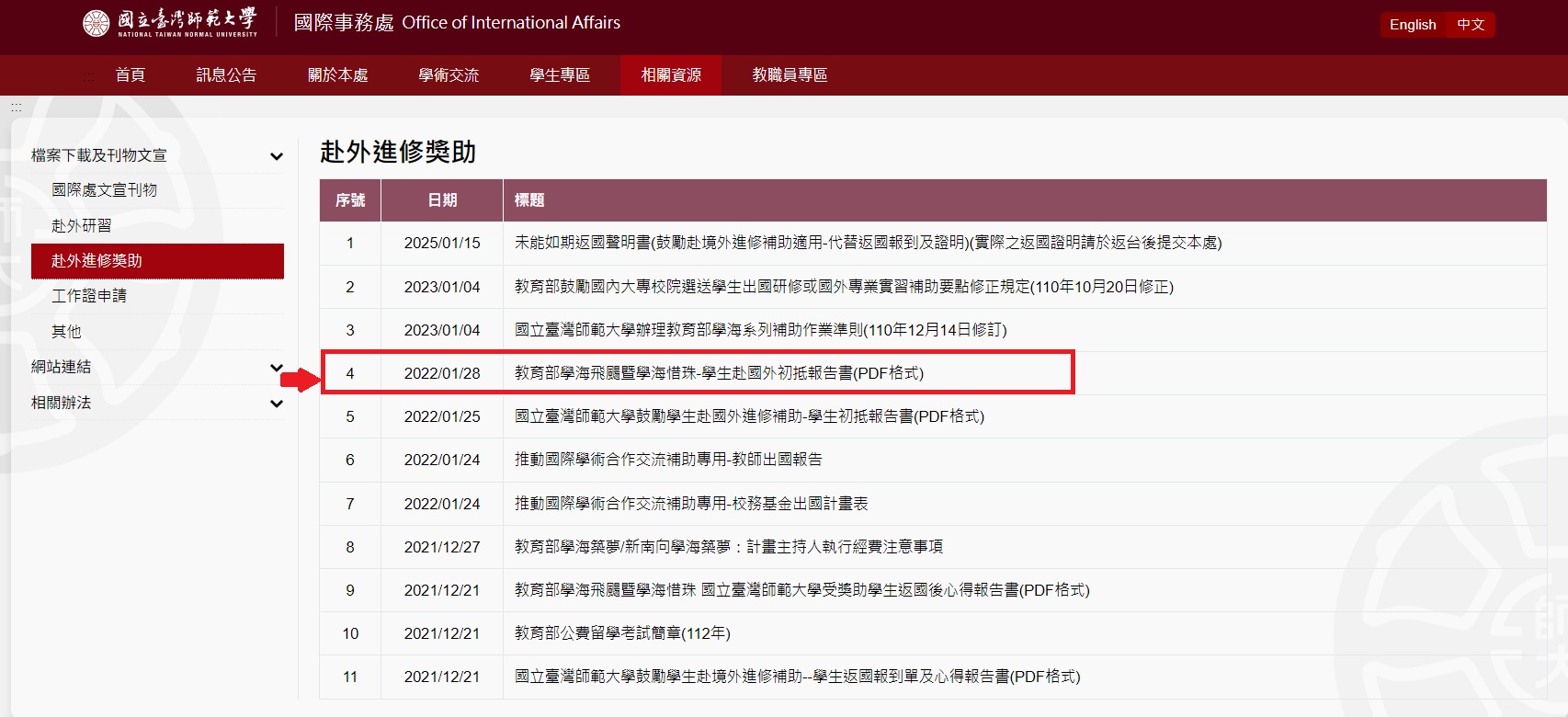The image size is (1568, 717).
Task: Open 教育部學海飛颺暨學海惜珠 初抵報告書 PDF link
Action: [x=719, y=373]
